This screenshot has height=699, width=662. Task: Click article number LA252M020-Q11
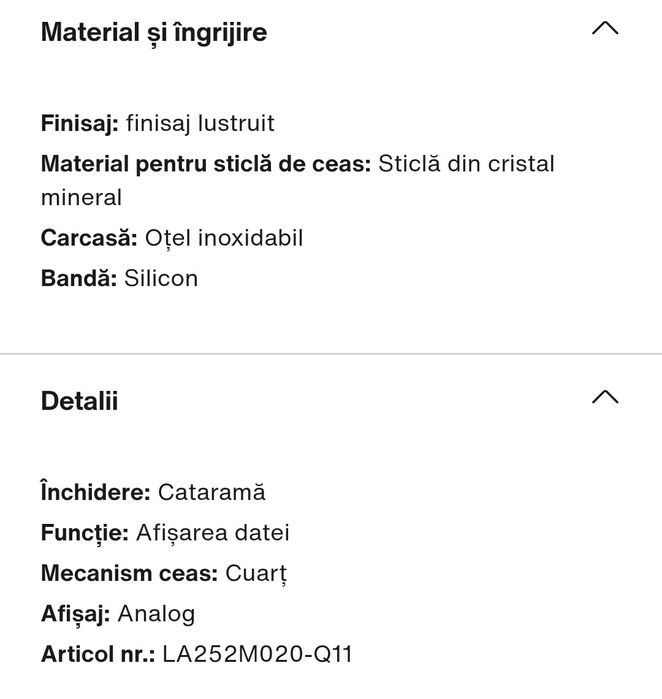[257, 655]
